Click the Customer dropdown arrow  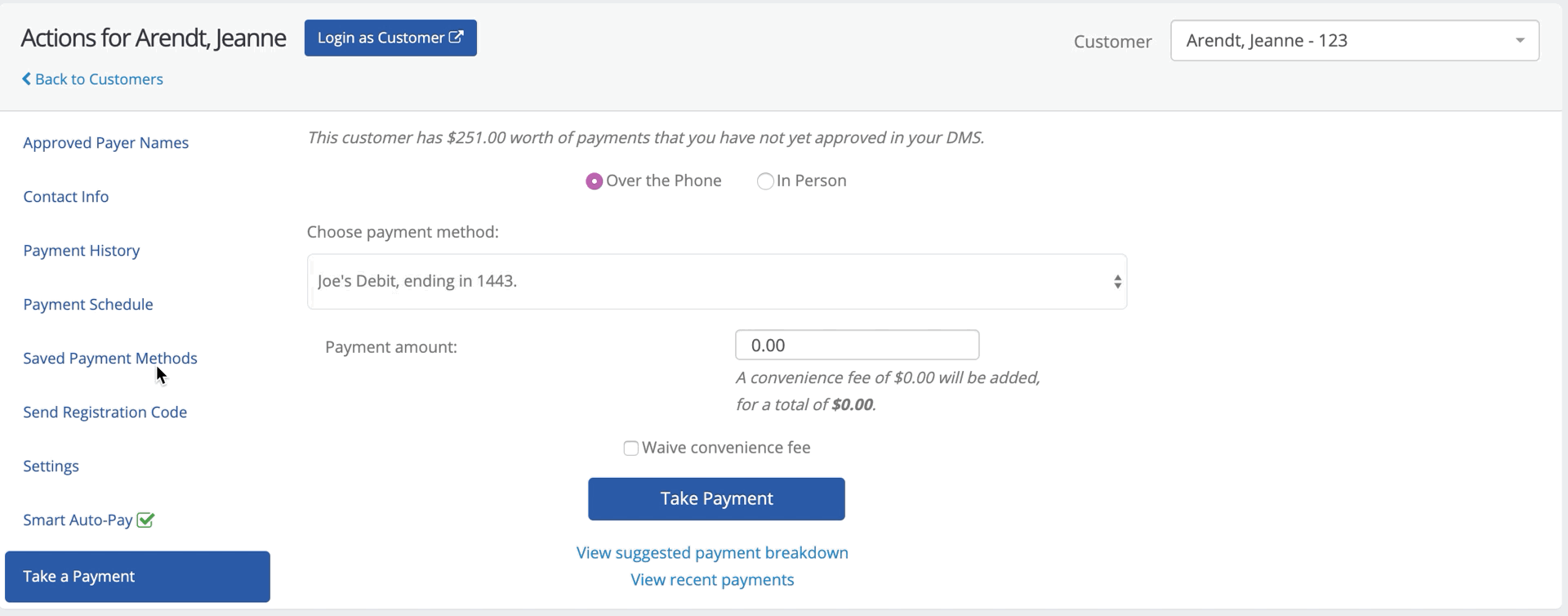click(1520, 41)
